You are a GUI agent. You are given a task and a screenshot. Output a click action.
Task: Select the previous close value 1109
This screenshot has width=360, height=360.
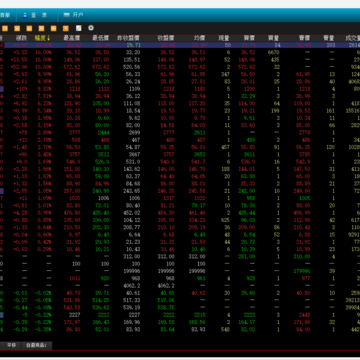click(x=135, y=89)
